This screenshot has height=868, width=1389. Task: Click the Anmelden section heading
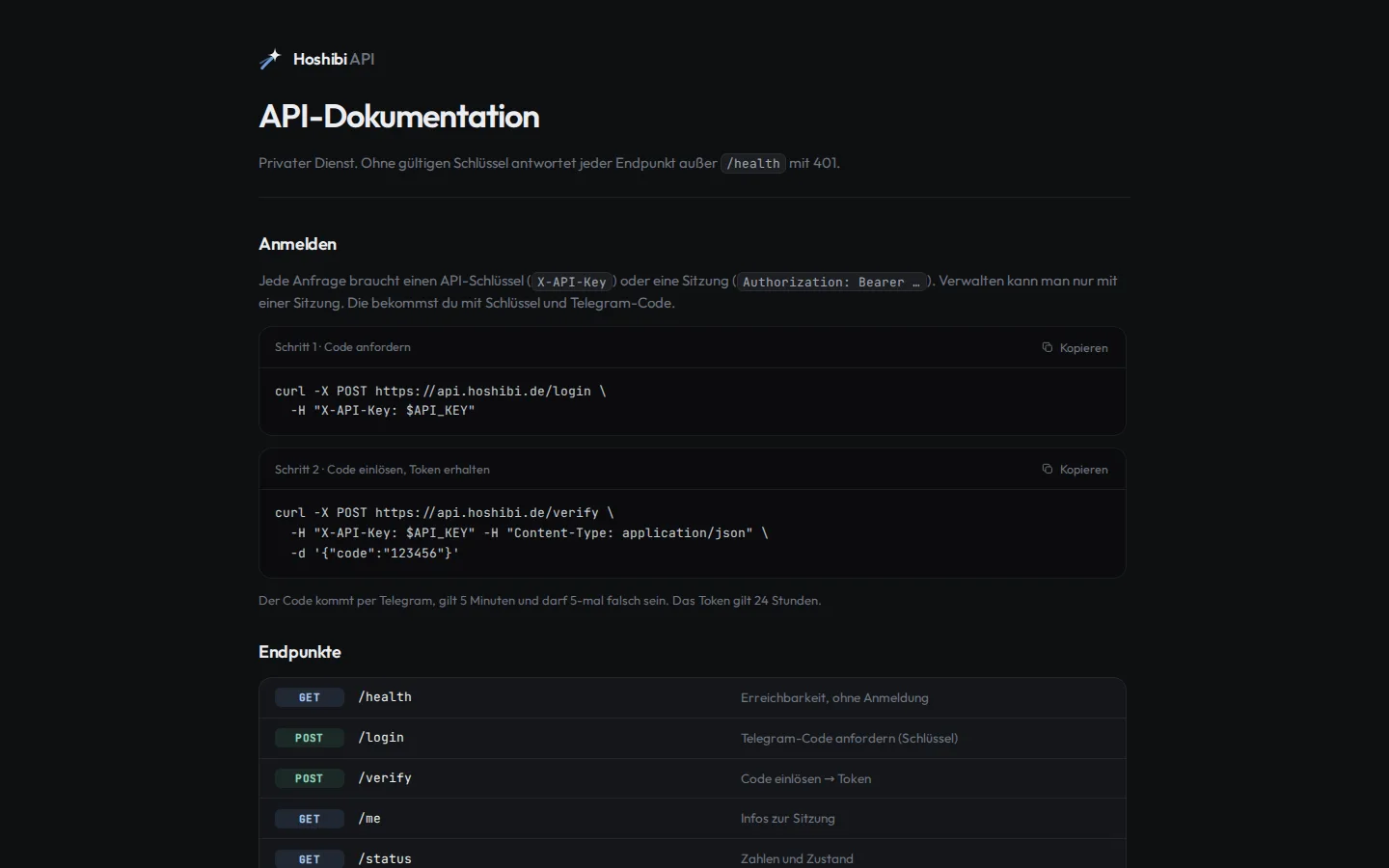[x=297, y=244]
